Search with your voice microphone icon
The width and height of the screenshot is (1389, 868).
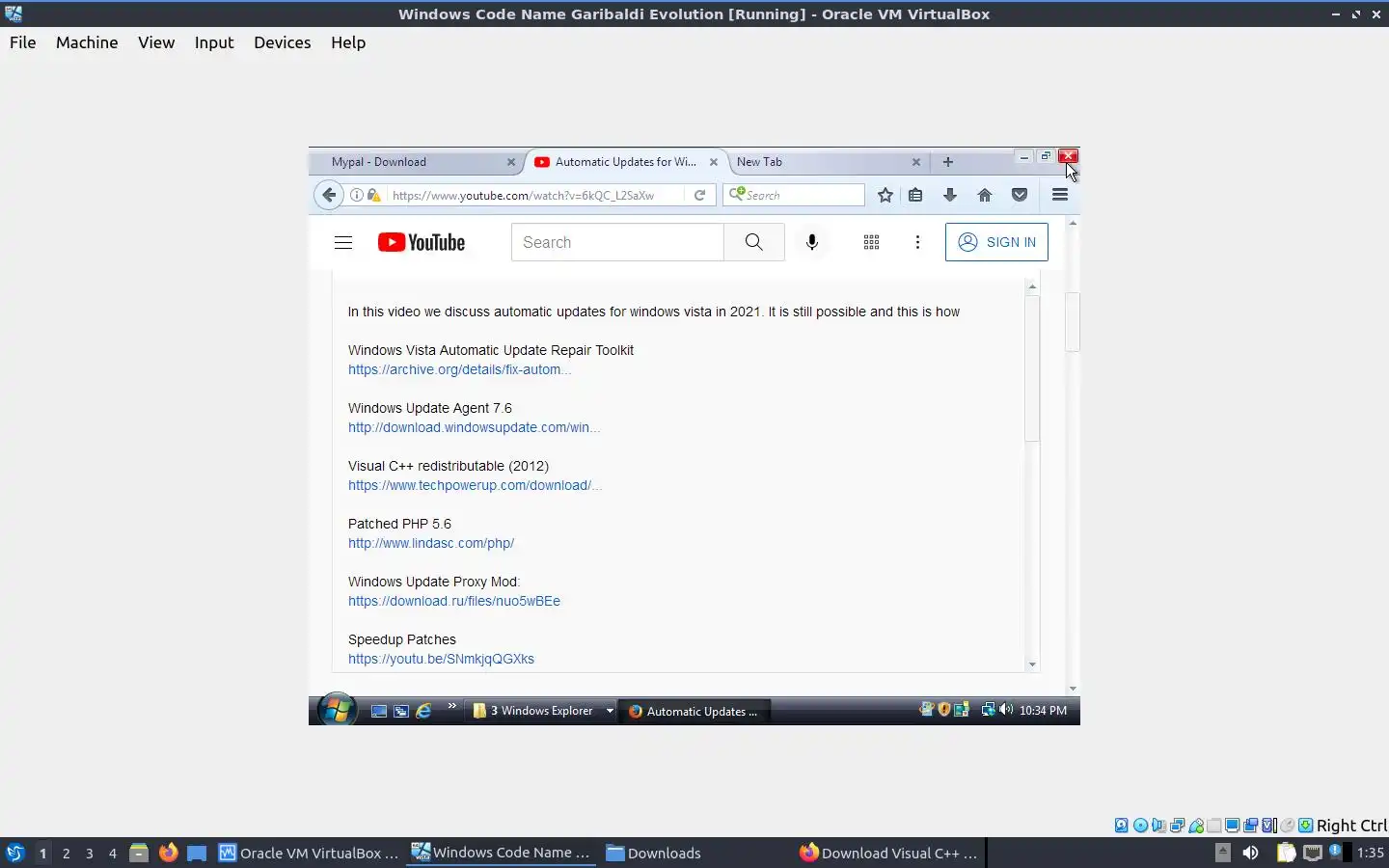tap(812, 242)
